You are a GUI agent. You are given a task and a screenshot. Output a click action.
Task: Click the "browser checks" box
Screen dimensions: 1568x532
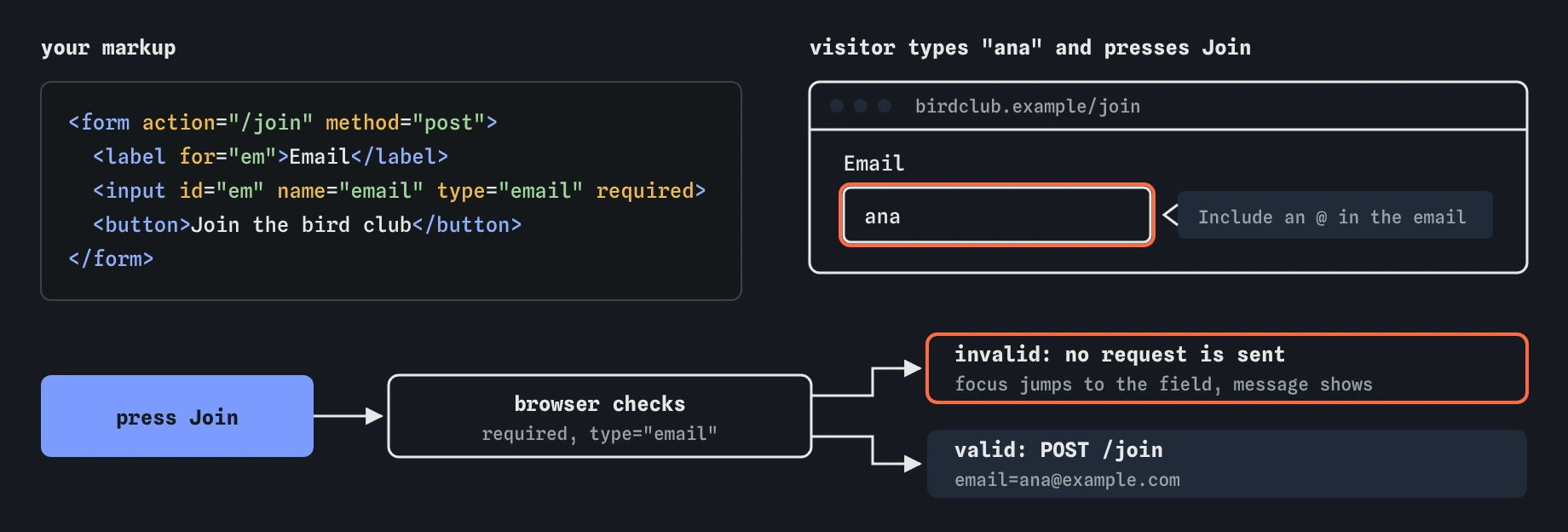pos(600,416)
